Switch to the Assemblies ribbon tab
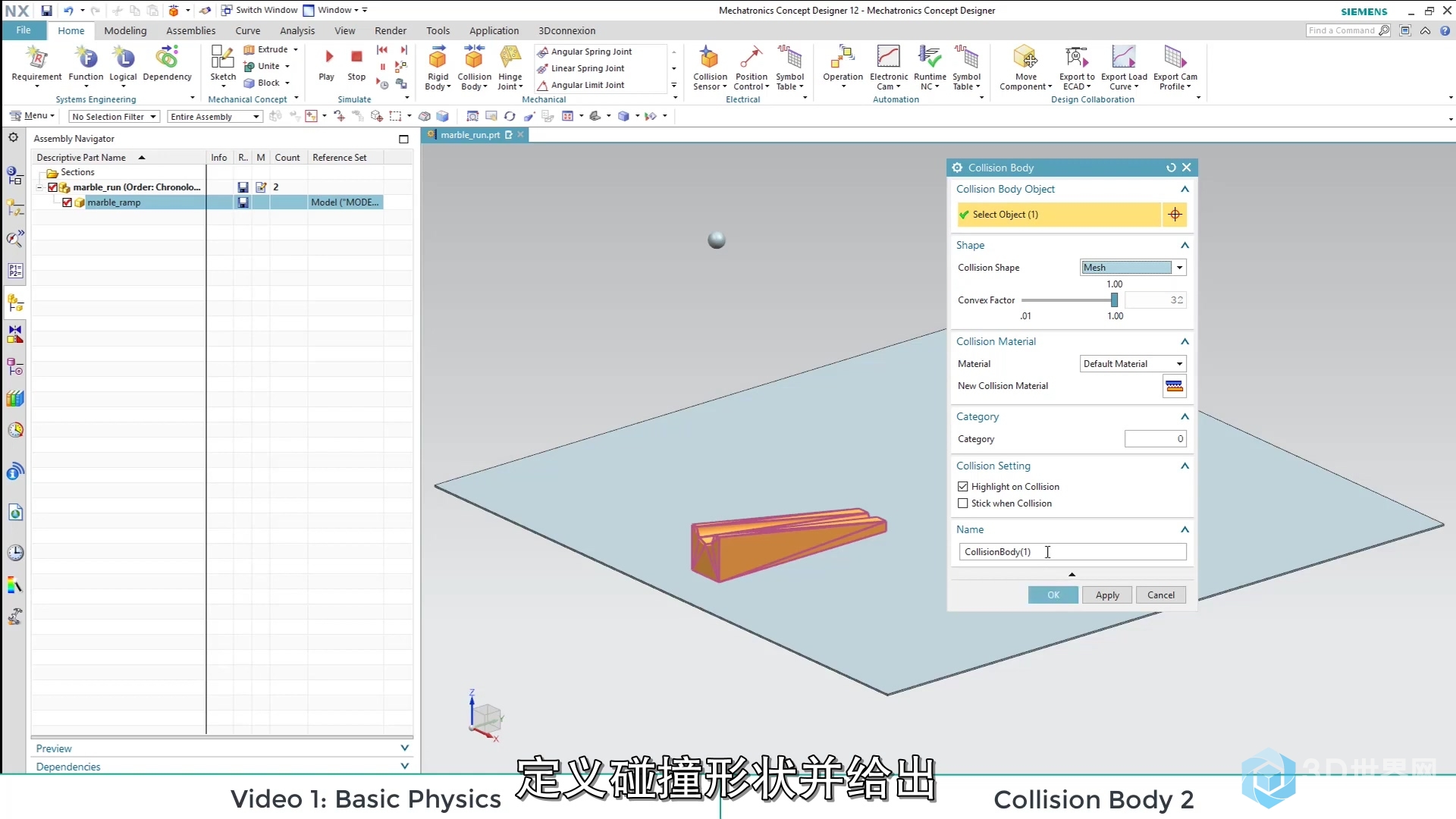Image resolution: width=1456 pixels, height=819 pixels. click(190, 31)
